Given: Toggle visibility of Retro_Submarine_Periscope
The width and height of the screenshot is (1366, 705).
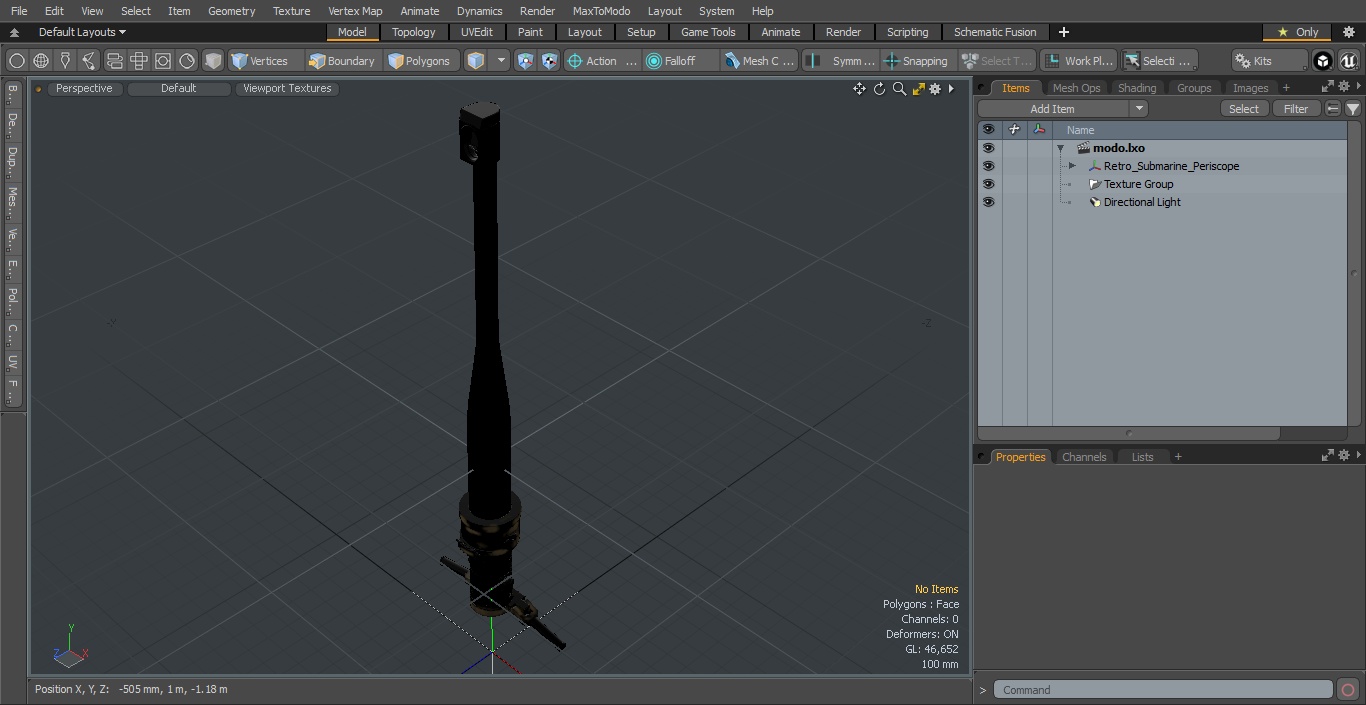Looking at the screenshot, I should tap(988, 166).
